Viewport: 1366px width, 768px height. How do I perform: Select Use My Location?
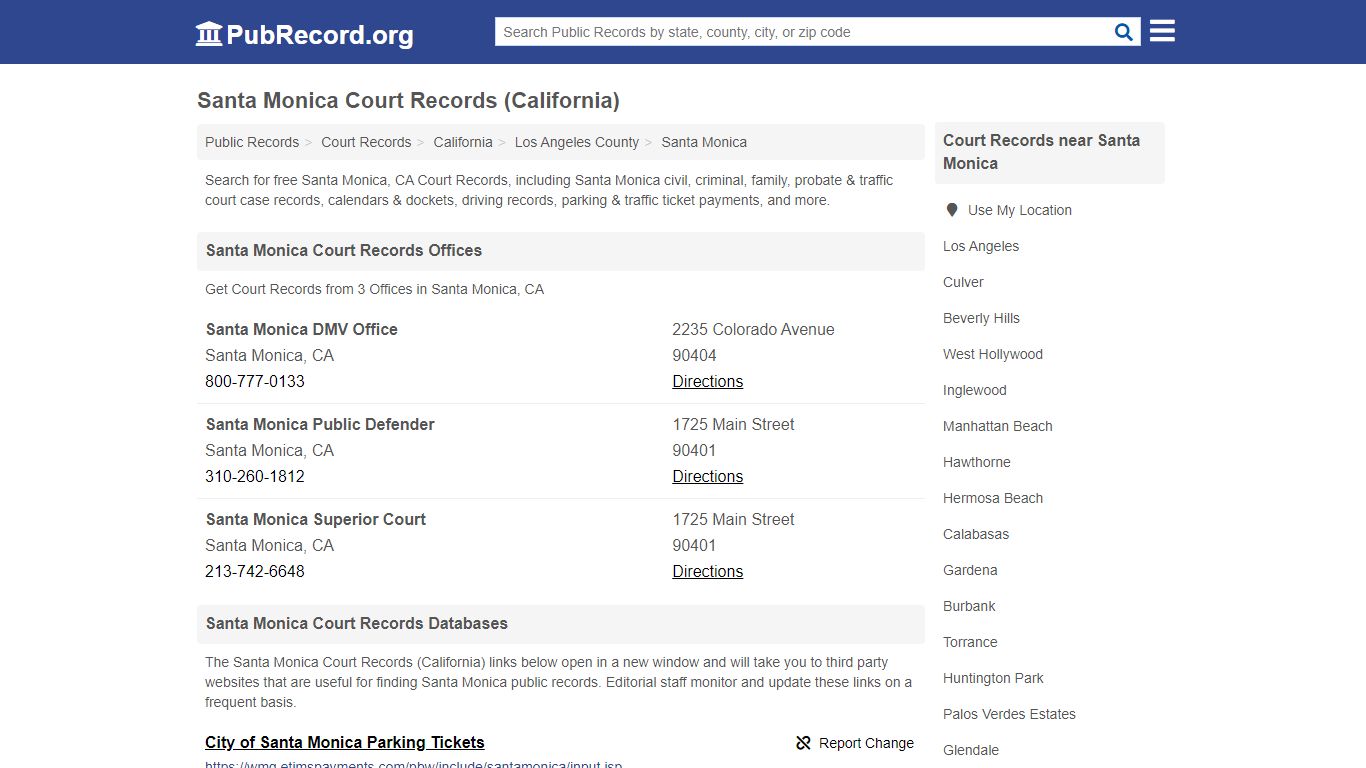point(1019,210)
